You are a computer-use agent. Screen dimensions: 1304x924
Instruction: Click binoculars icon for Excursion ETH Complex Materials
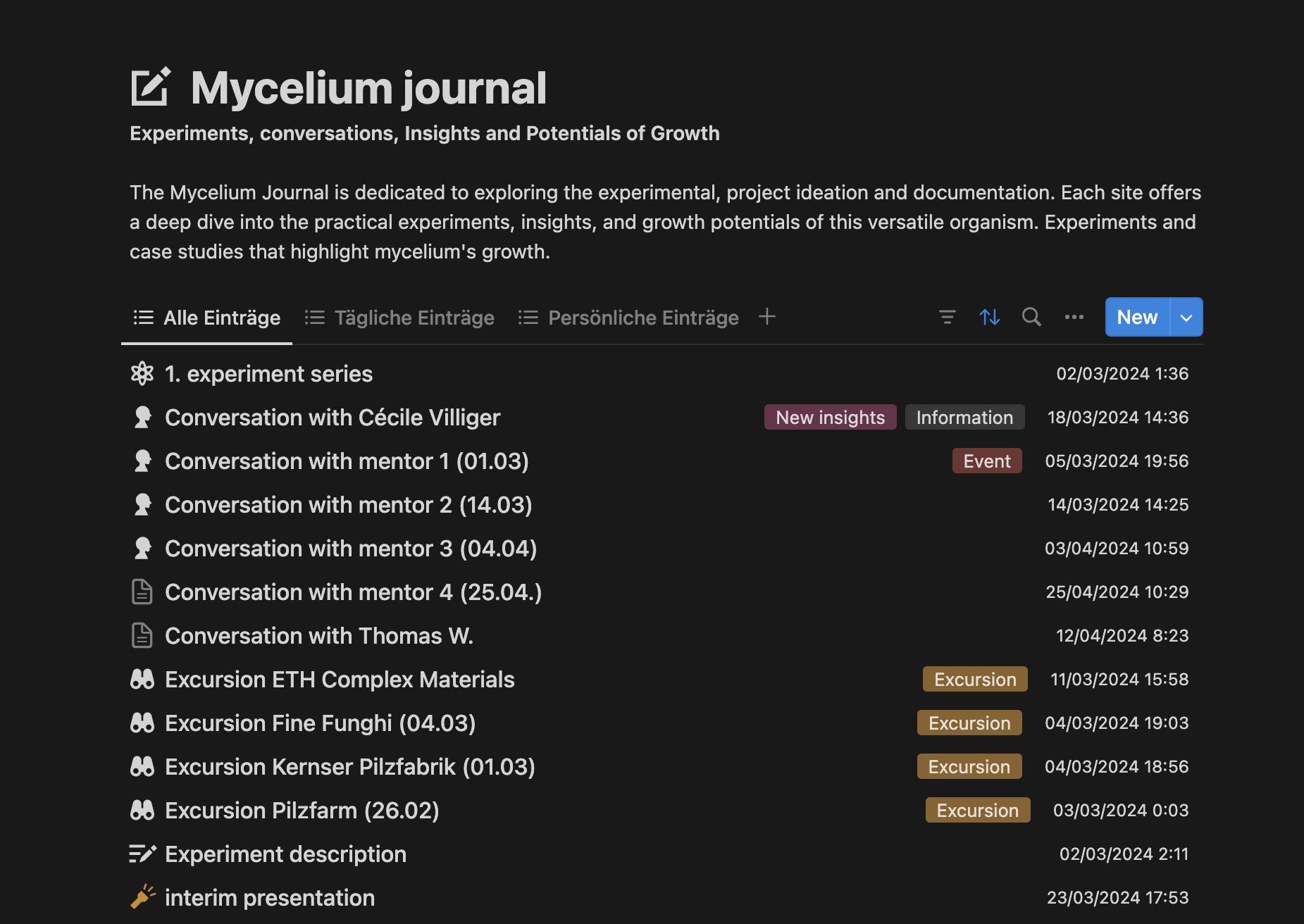pos(142,680)
